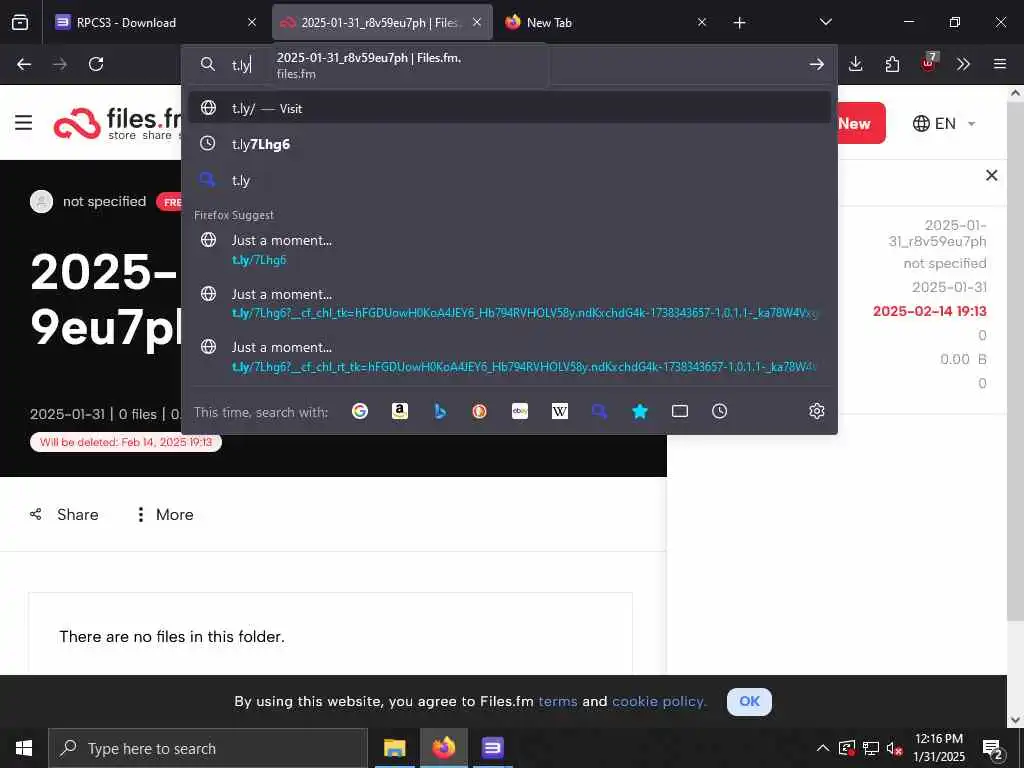This screenshot has width=1024, height=768.
Task: Select the t.ly search suggestion
Action: tap(509, 180)
